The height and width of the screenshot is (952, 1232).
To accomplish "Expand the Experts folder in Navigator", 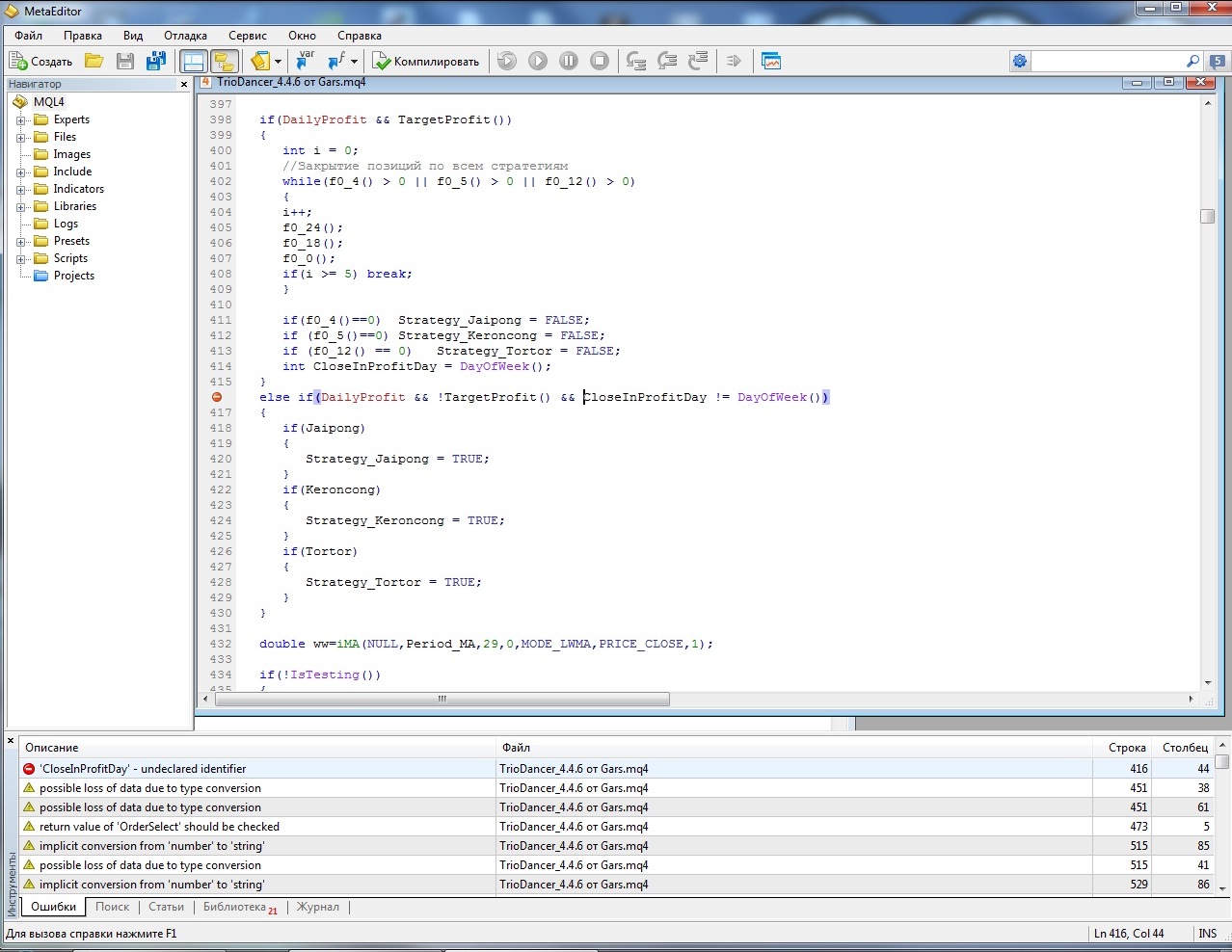I will pos(21,120).
